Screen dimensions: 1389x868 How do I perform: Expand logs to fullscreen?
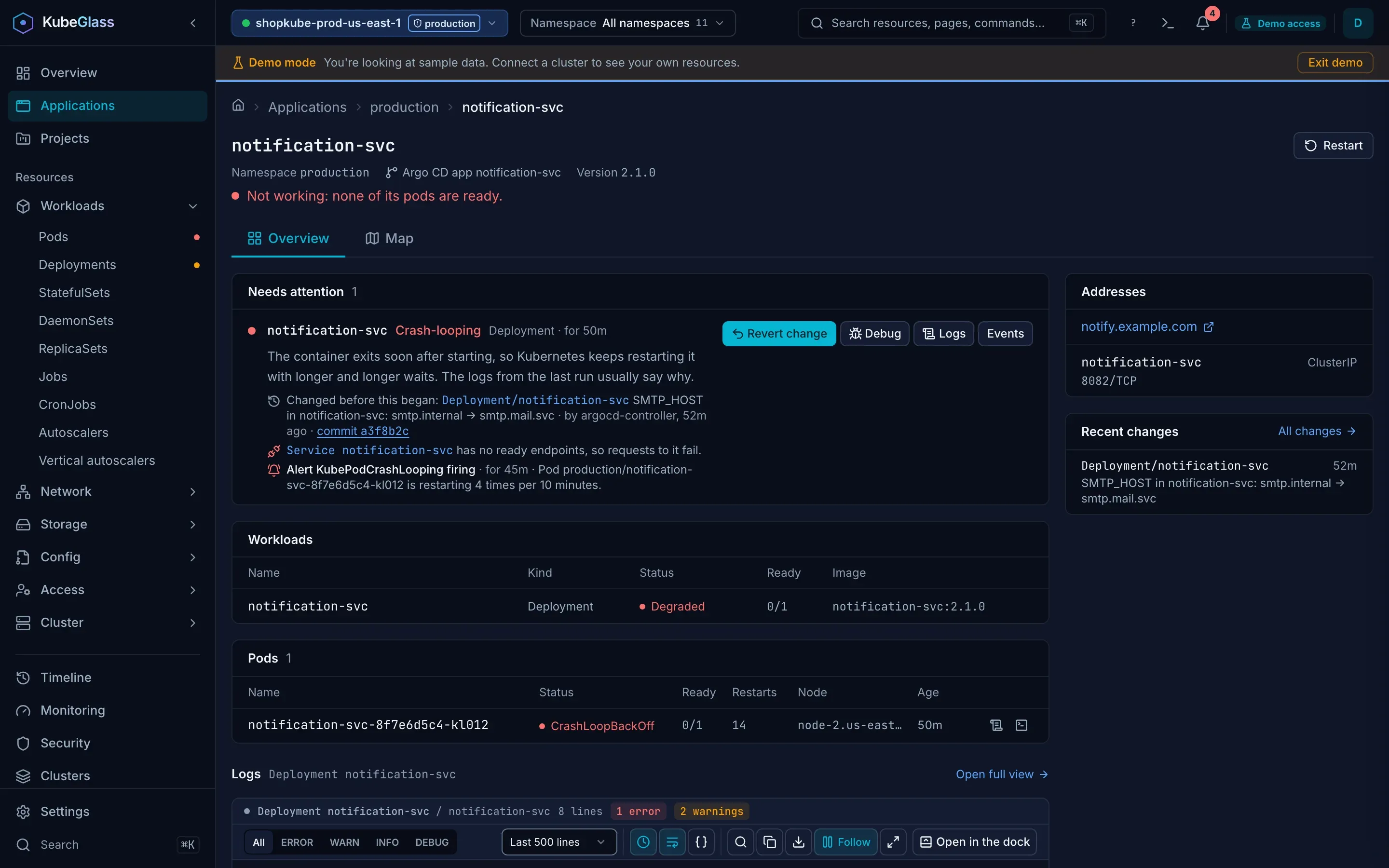tap(893, 841)
